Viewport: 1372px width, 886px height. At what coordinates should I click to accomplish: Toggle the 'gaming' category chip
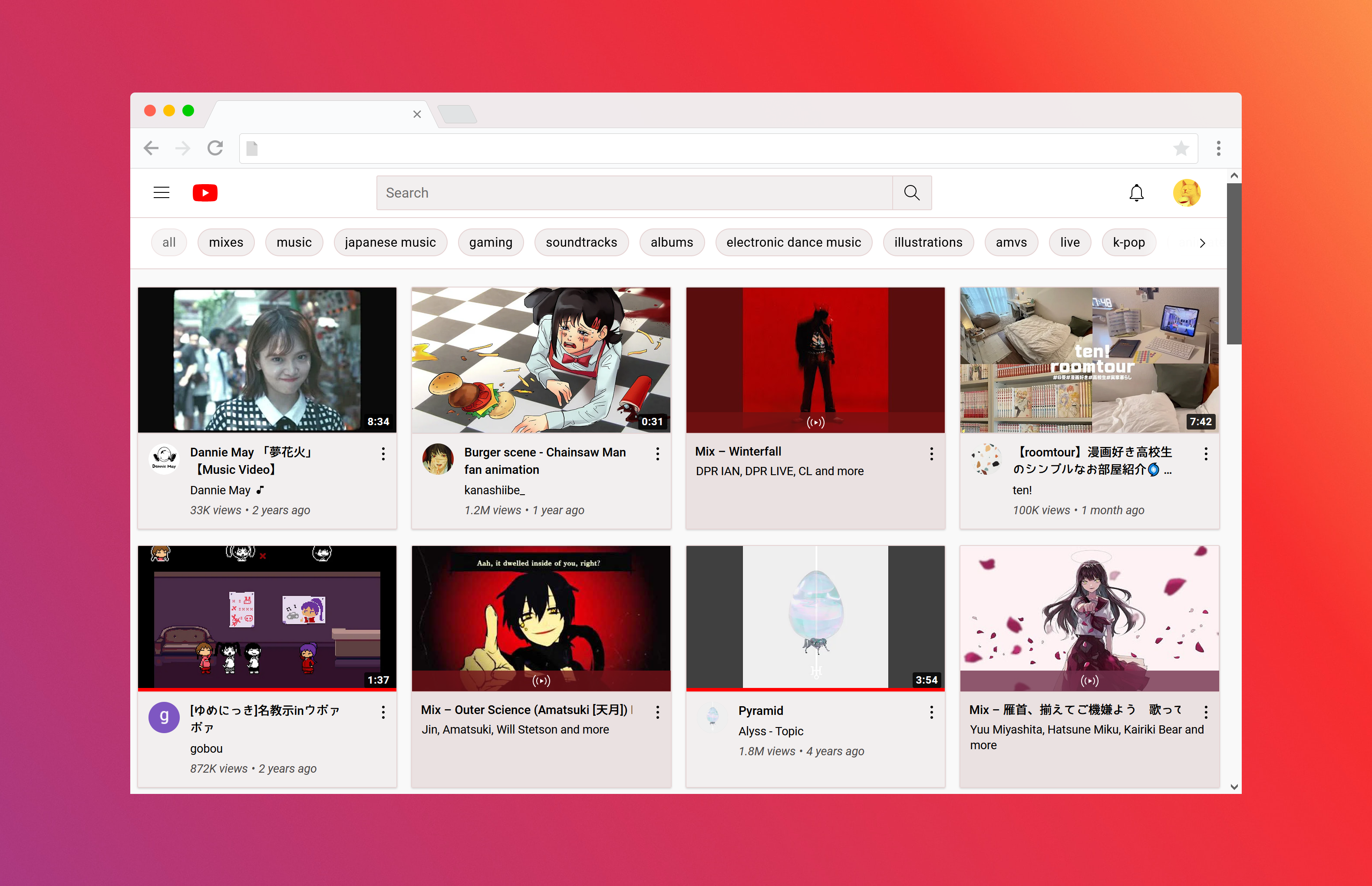pos(490,242)
